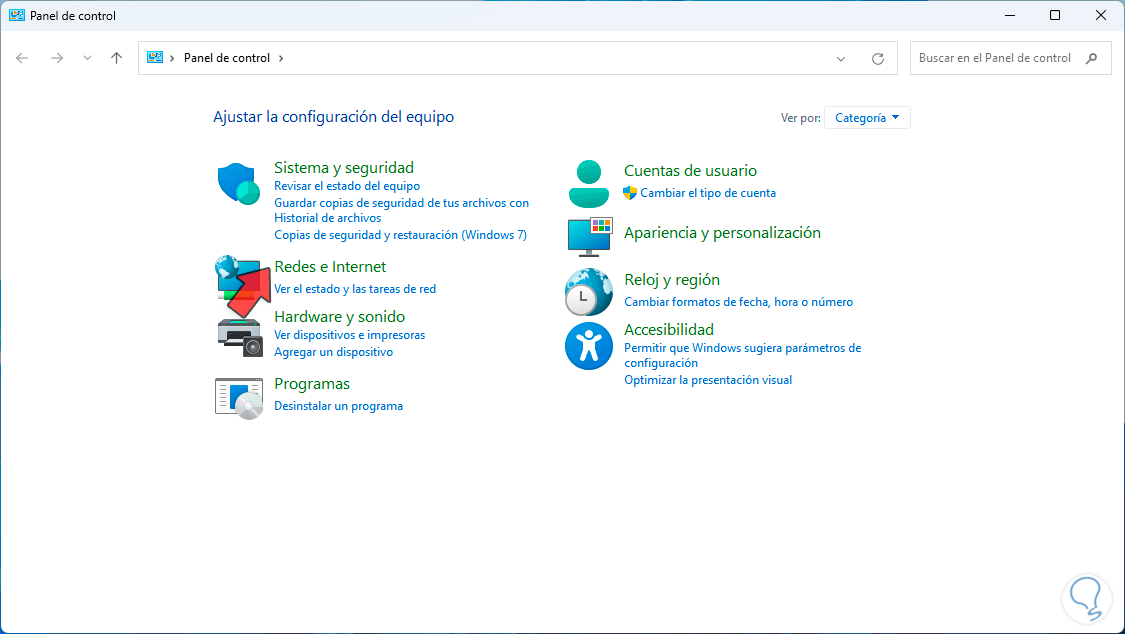Open Programas heading
Screen dimensions: 1125x634
coord(312,384)
